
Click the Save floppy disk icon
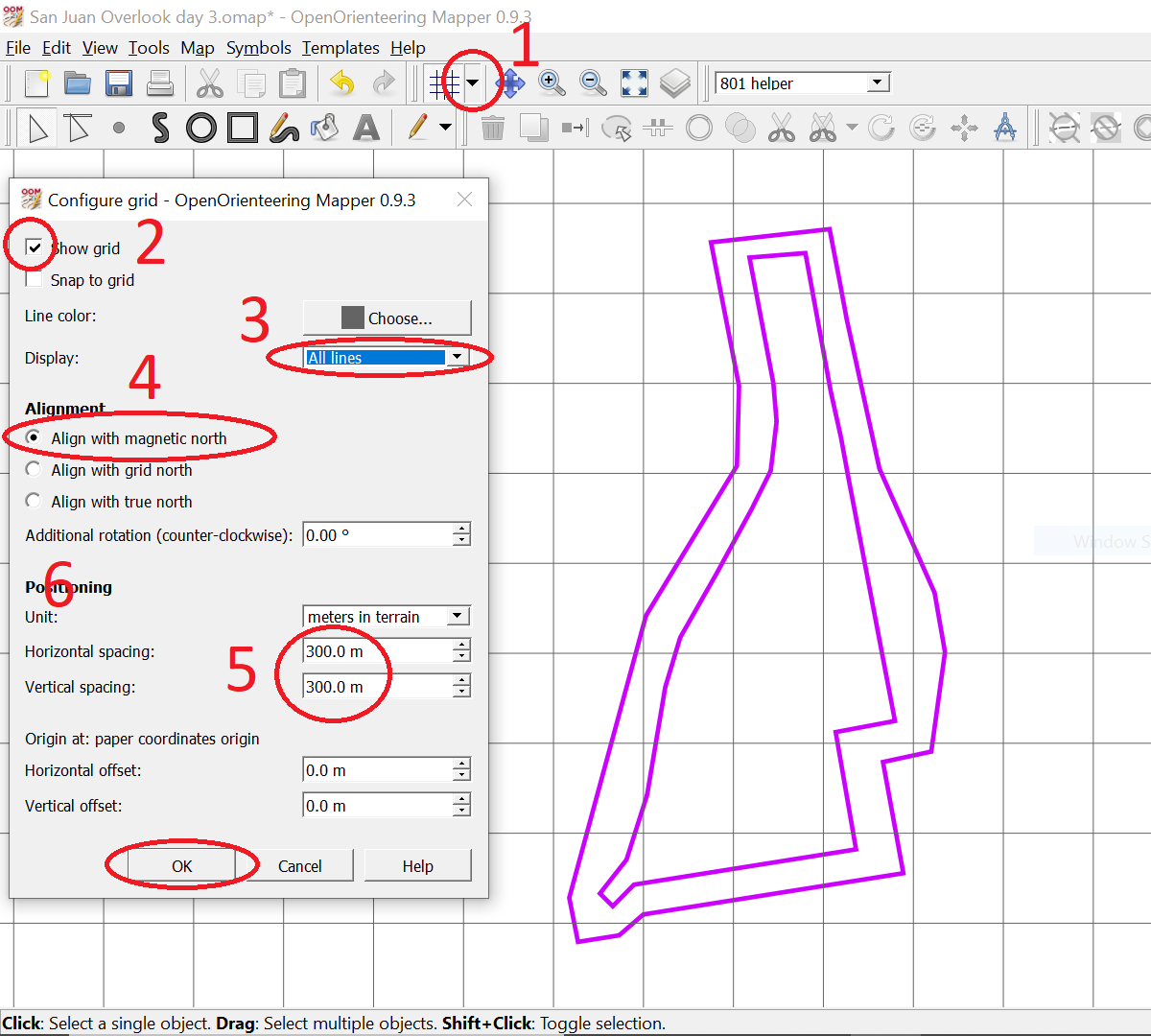coord(119,83)
